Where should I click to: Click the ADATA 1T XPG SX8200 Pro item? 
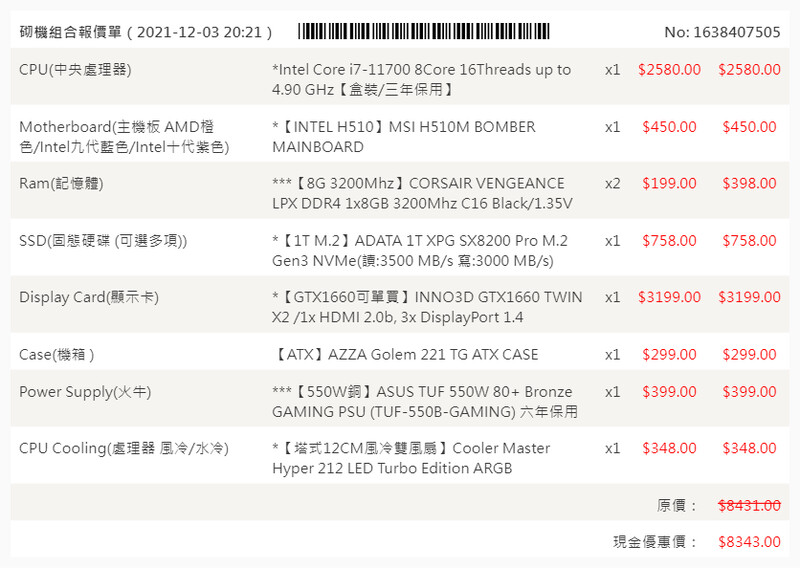tap(420, 251)
